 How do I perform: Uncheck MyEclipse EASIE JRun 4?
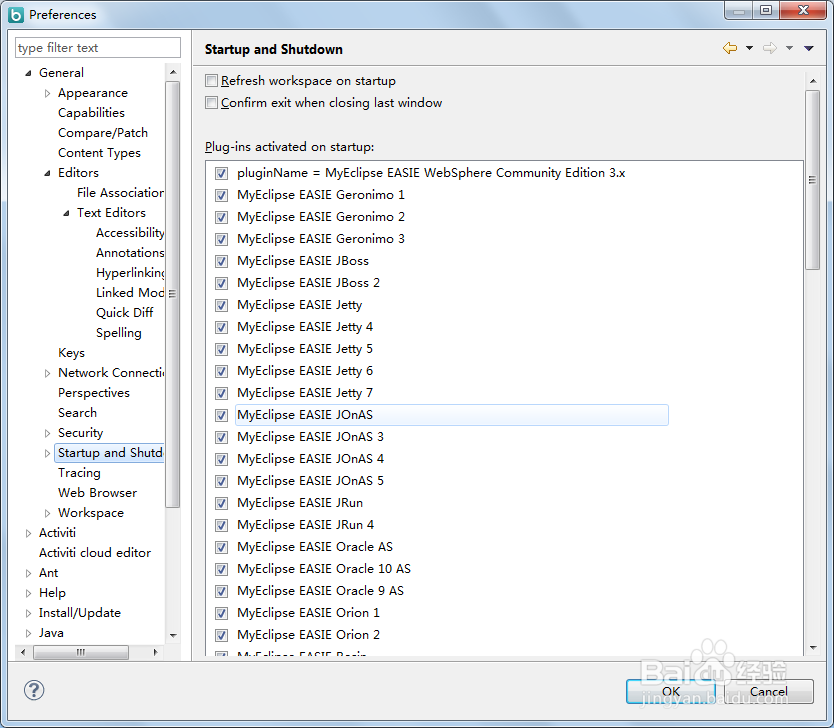(221, 525)
